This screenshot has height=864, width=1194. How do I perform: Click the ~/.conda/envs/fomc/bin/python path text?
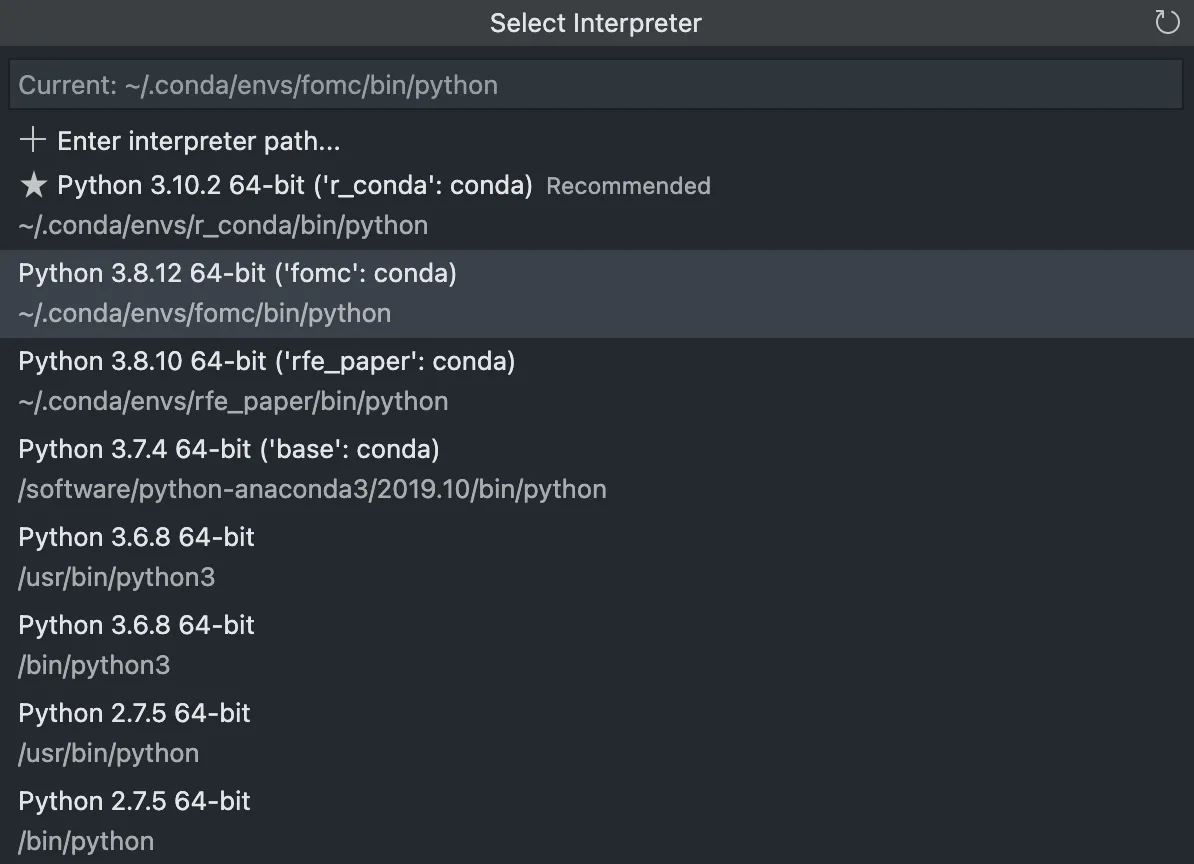tap(205, 314)
